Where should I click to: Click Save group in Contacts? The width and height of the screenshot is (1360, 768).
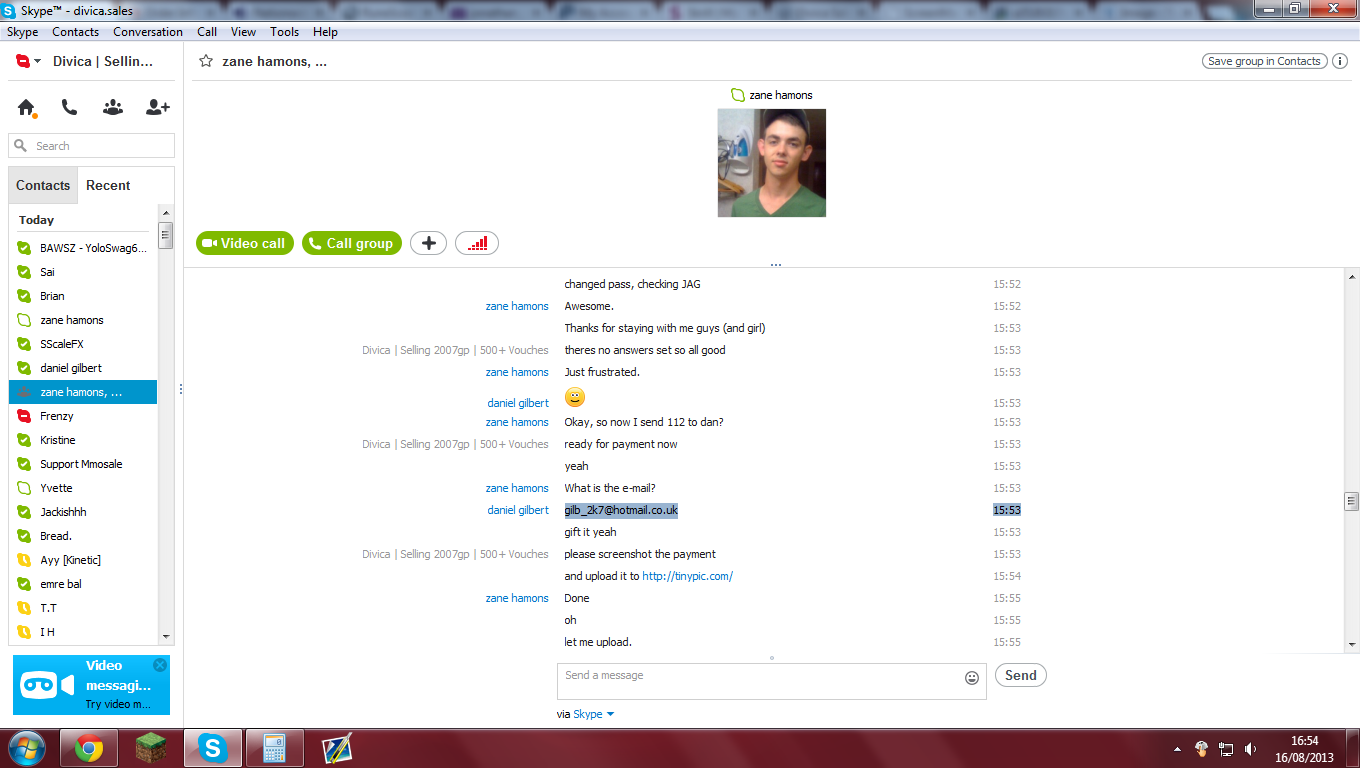point(1265,61)
